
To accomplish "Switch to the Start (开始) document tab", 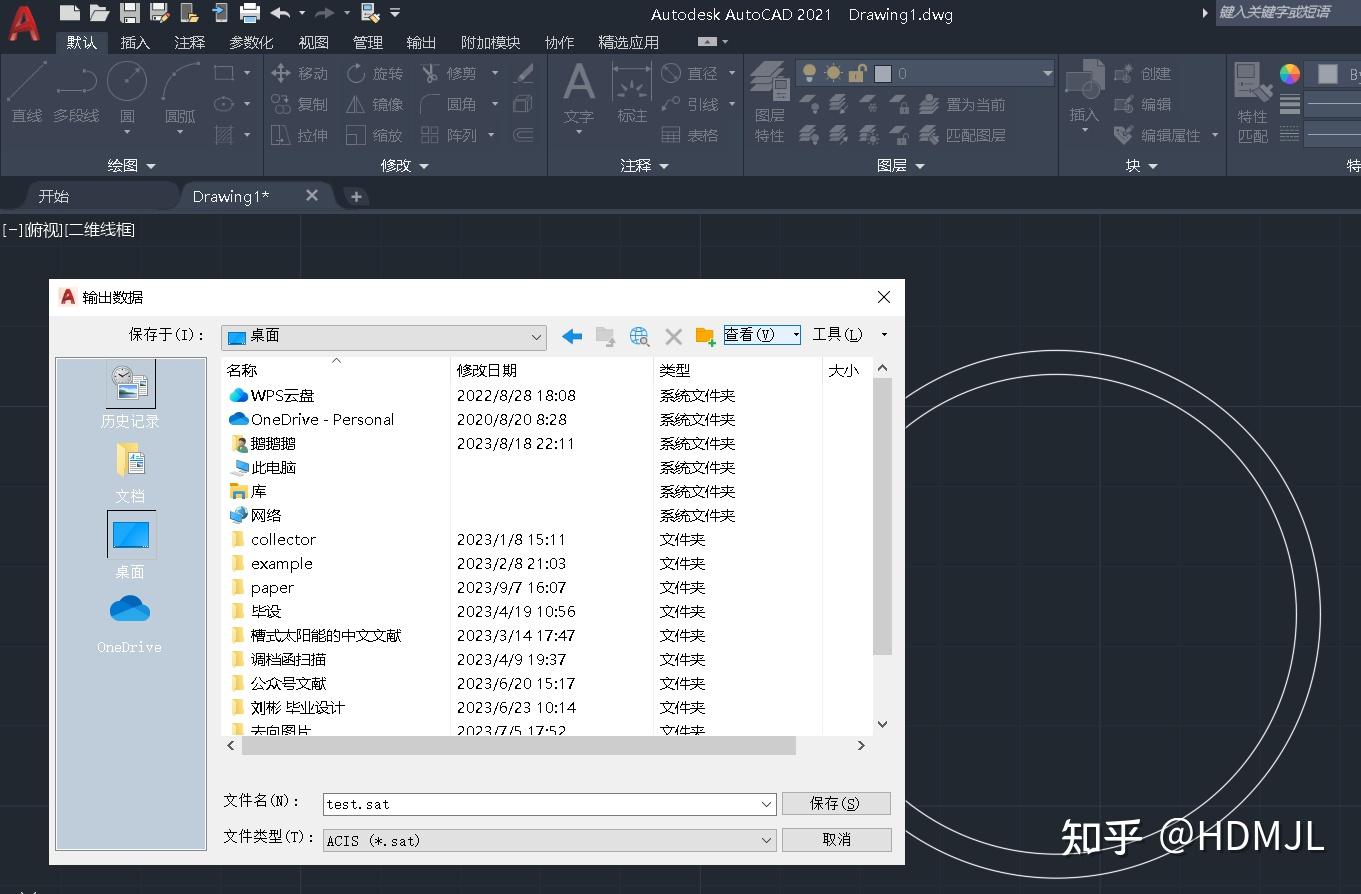I will tap(54, 196).
